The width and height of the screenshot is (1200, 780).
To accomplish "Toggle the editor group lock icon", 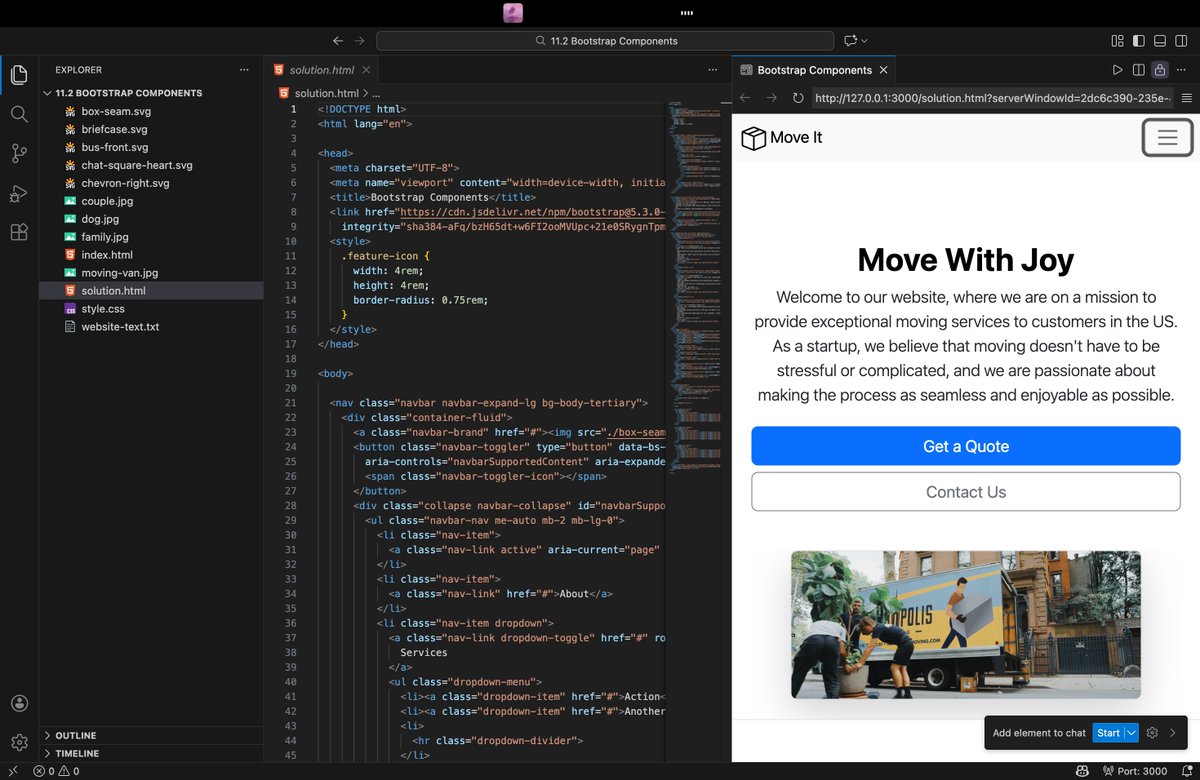I will 1160,70.
